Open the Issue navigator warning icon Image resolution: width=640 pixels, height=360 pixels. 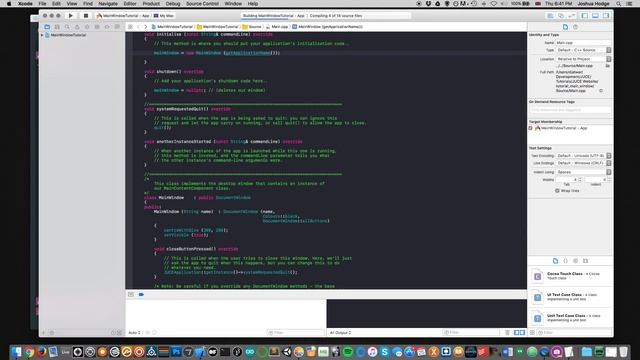77,27
